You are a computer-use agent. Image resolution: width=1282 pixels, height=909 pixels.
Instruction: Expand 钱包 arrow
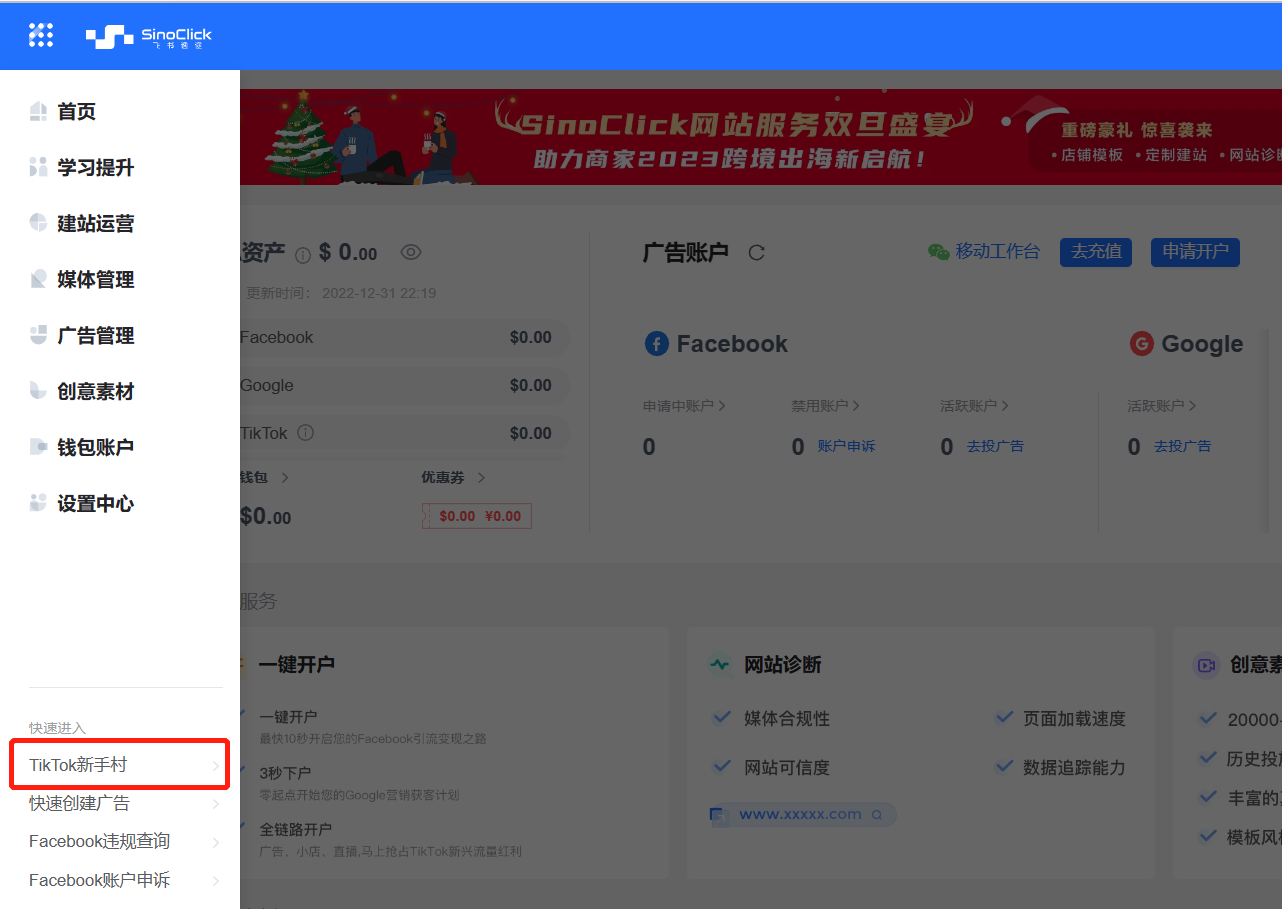point(285,478)
